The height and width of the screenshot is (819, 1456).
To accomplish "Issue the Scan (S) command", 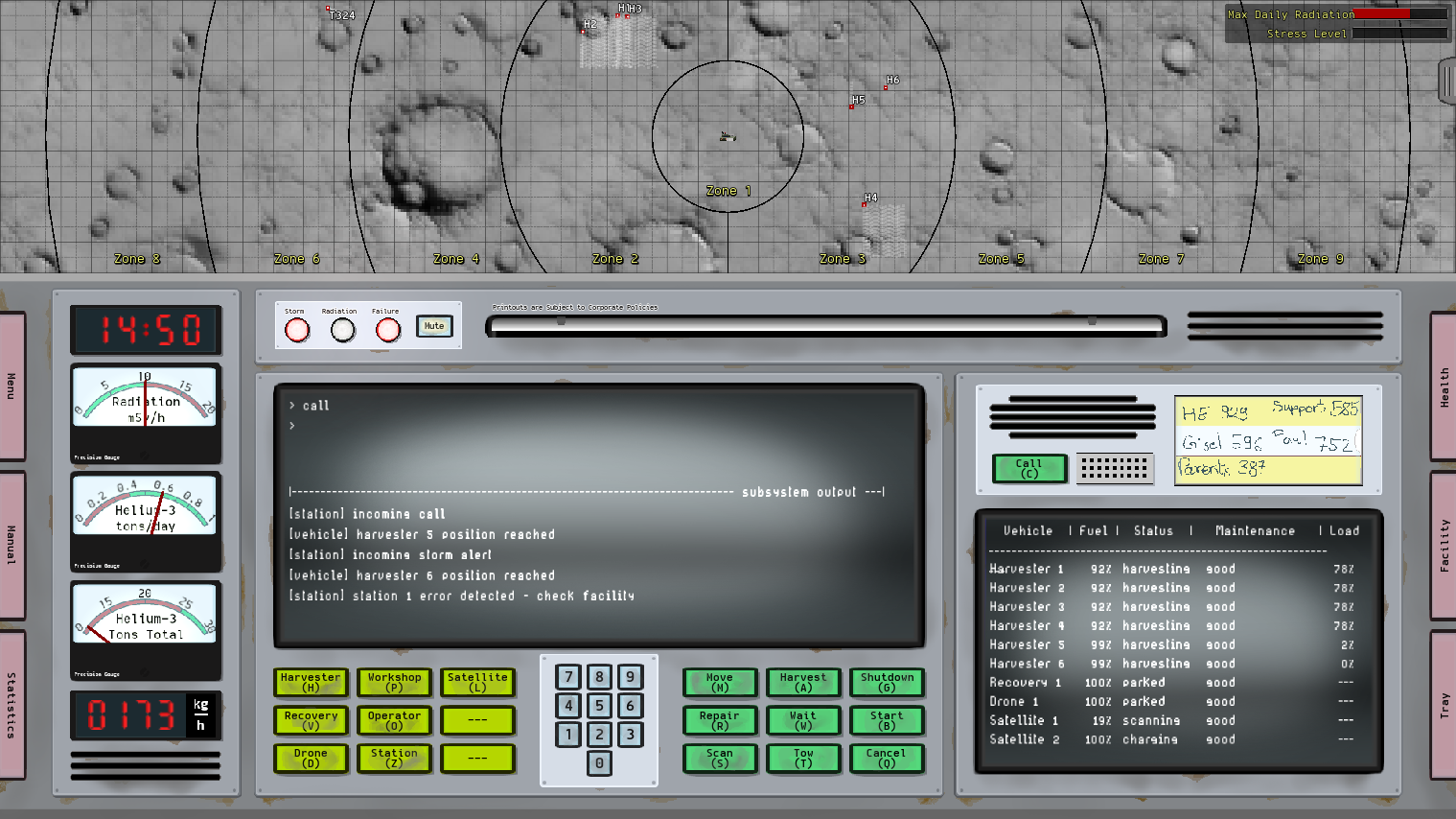I will coord(720,759).
